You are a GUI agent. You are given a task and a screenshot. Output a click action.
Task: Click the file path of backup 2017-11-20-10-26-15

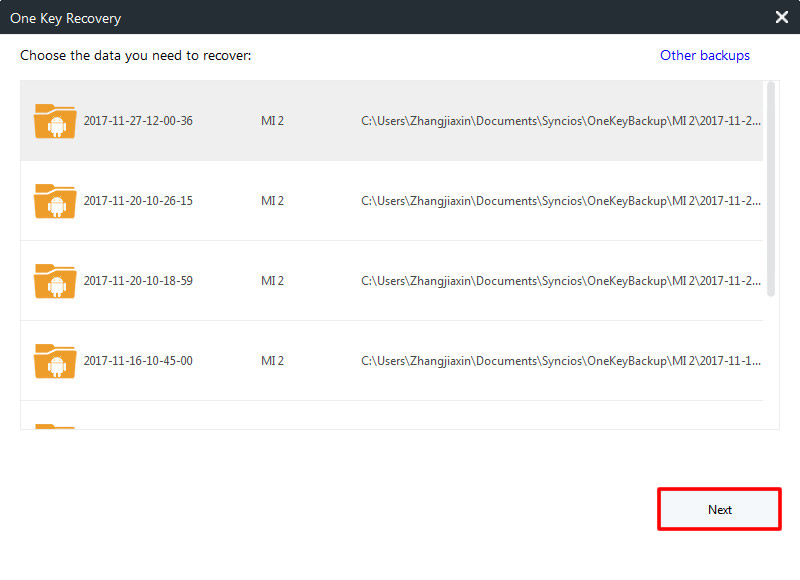coord(561,201)
